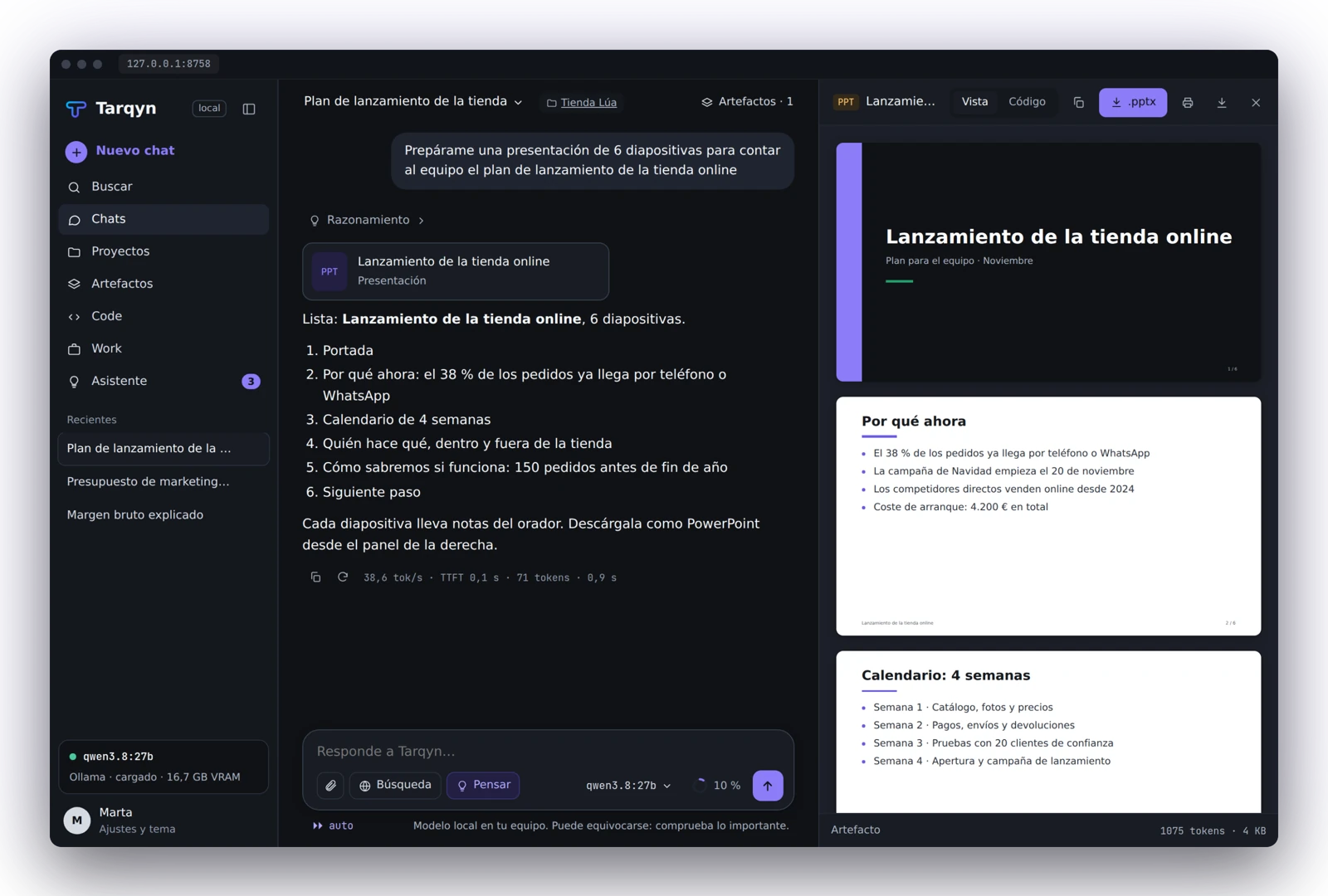Open recent chat Margen bruto explicado
The width and height of the screenshot is (1328, 896).
tap(164, 514)
